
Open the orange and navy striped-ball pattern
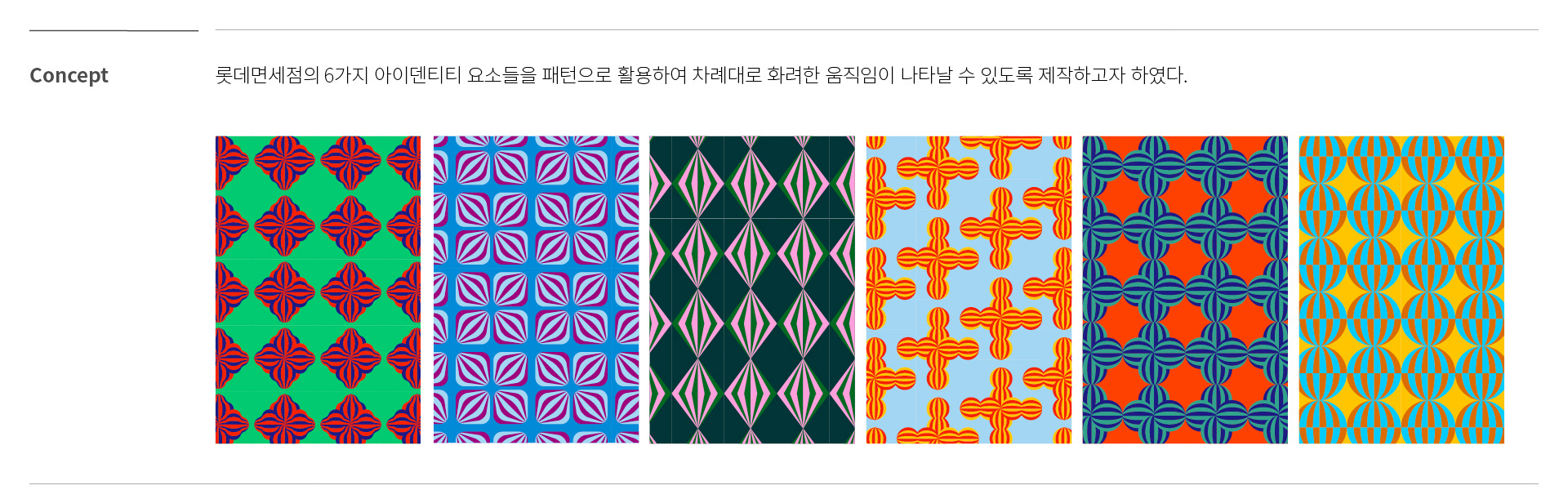click(1185, 290)
